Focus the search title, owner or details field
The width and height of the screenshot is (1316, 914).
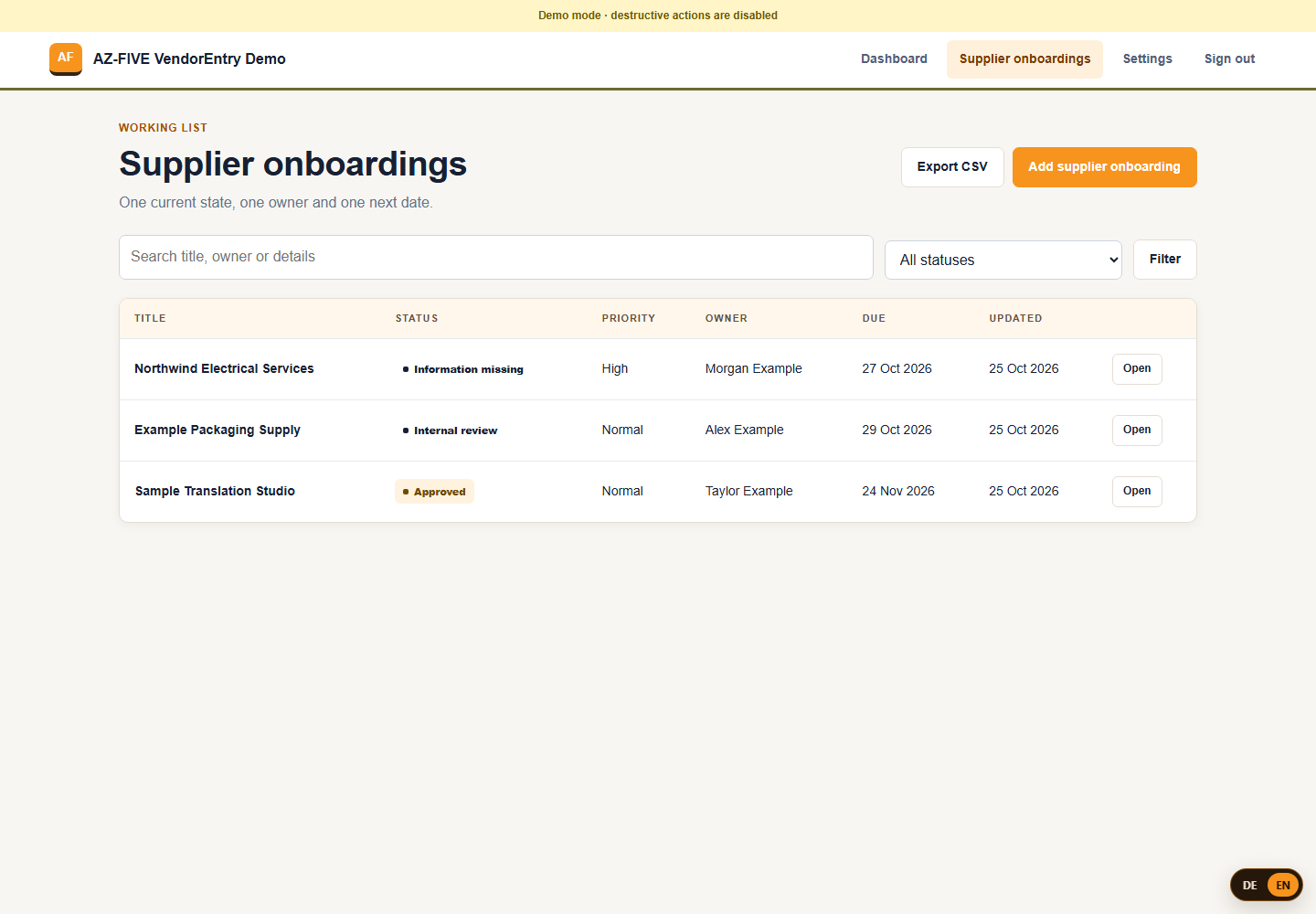(x=496, y=257)
